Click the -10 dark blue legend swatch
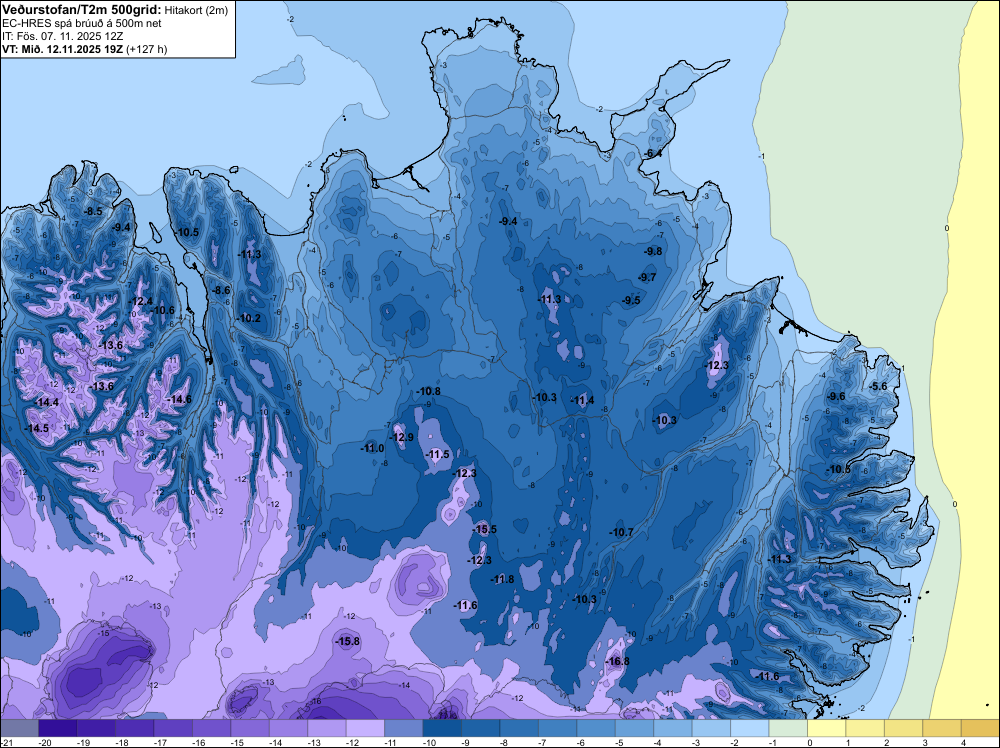Viewport: 1000px width, 748px height. [442, 728]
